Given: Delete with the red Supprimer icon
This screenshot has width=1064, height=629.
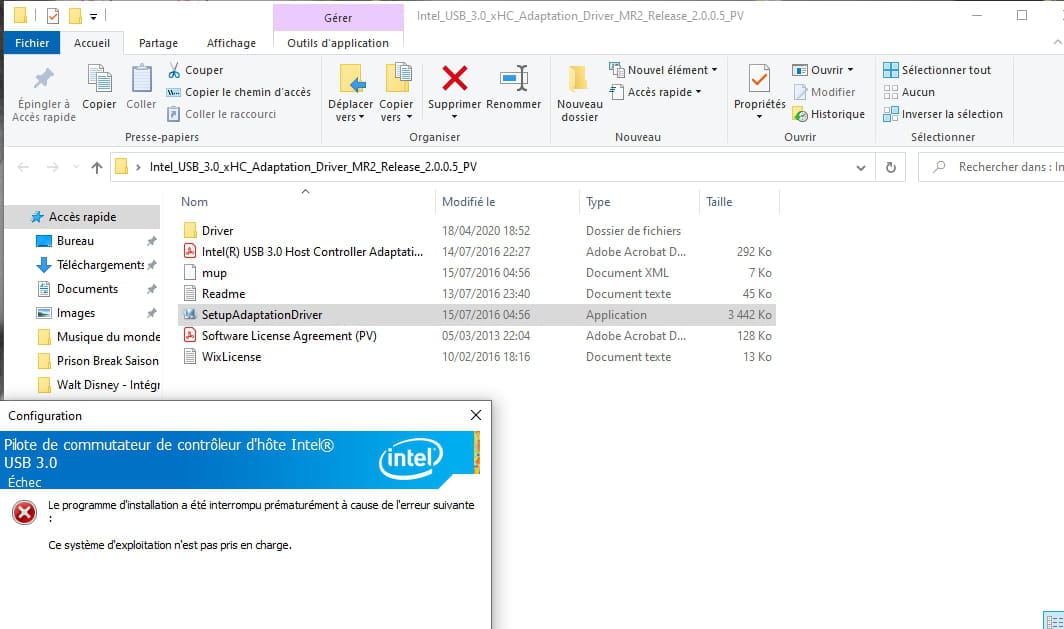Looking at the screenshot, I should pos(455,78).
